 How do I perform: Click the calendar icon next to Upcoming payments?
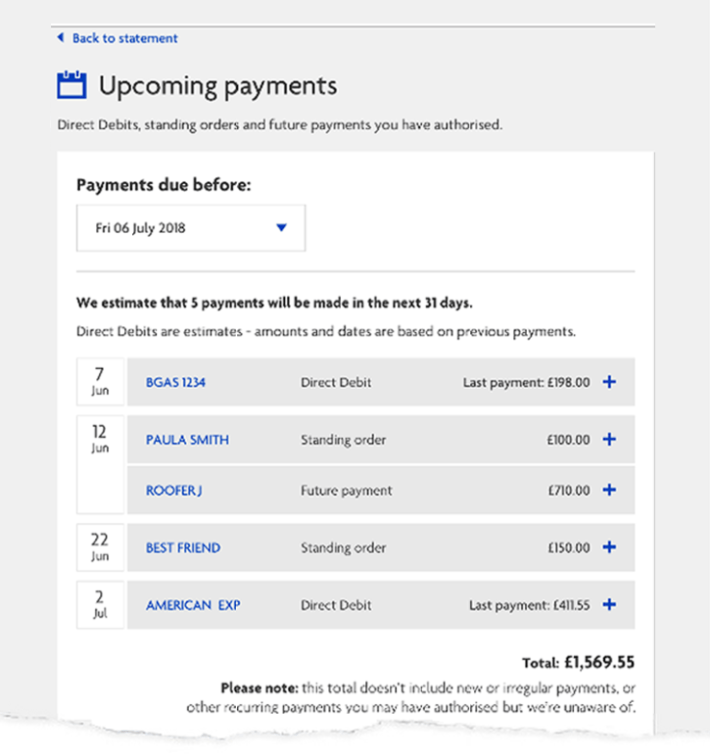coord(72,85)
